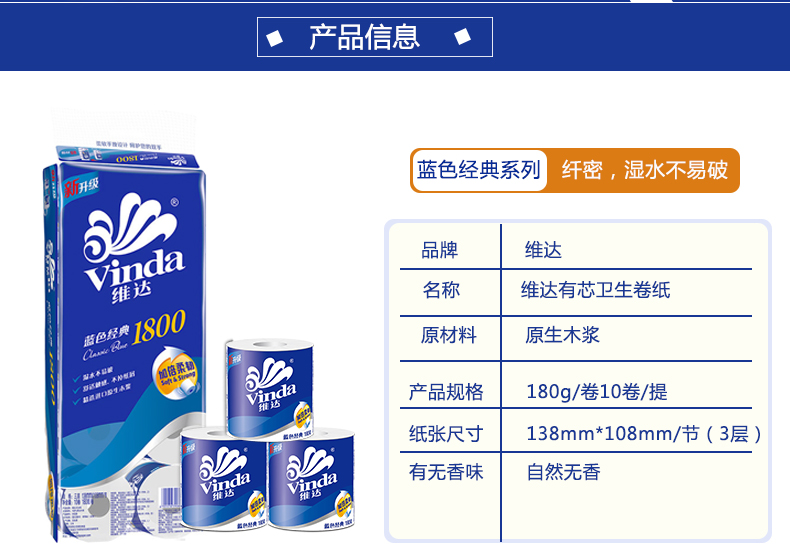Click the Vinda logo on the large package
This screenshot has height=559, width=790.
point(133,249)
